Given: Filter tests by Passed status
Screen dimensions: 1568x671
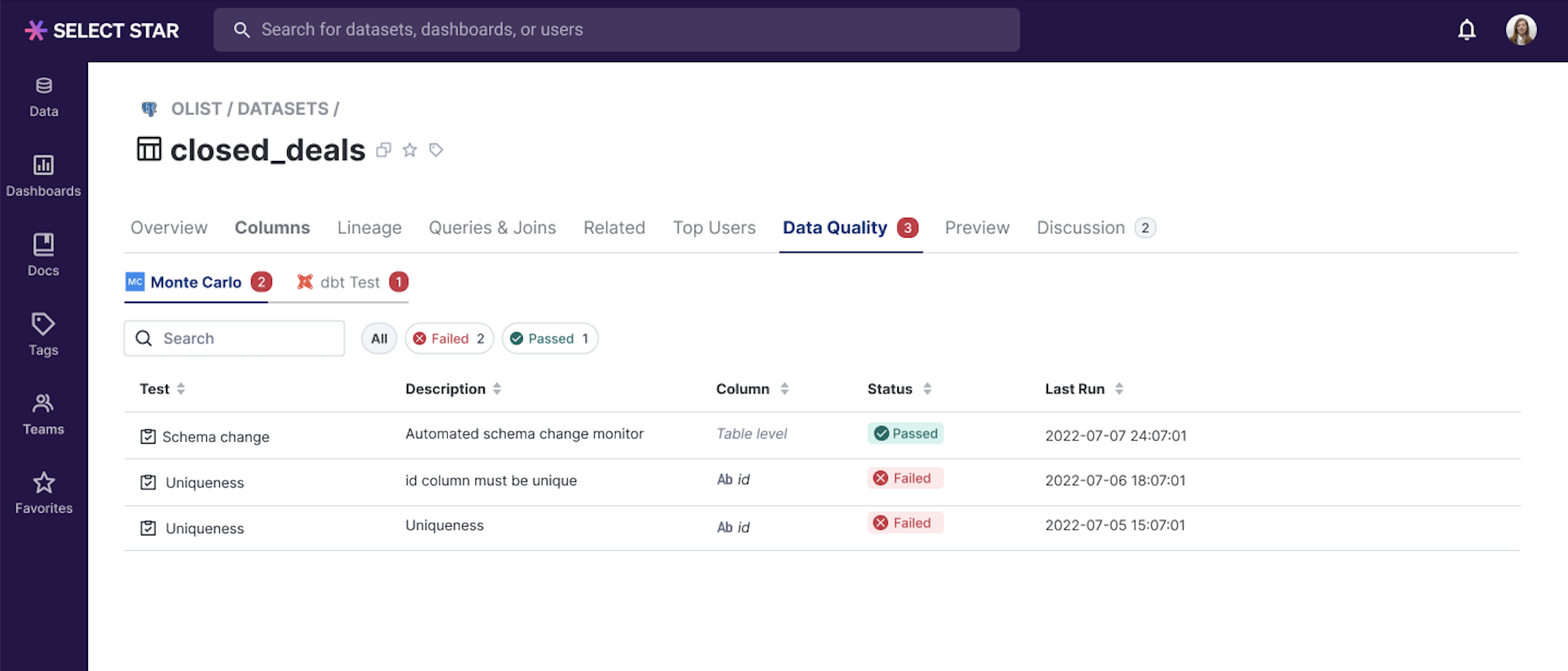Looking at the screenshot, I should [x=550, y=338].
